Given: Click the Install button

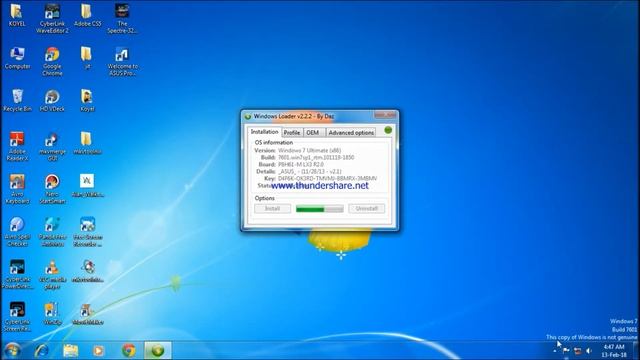Looking at the screenshot, I should point(272,209).
